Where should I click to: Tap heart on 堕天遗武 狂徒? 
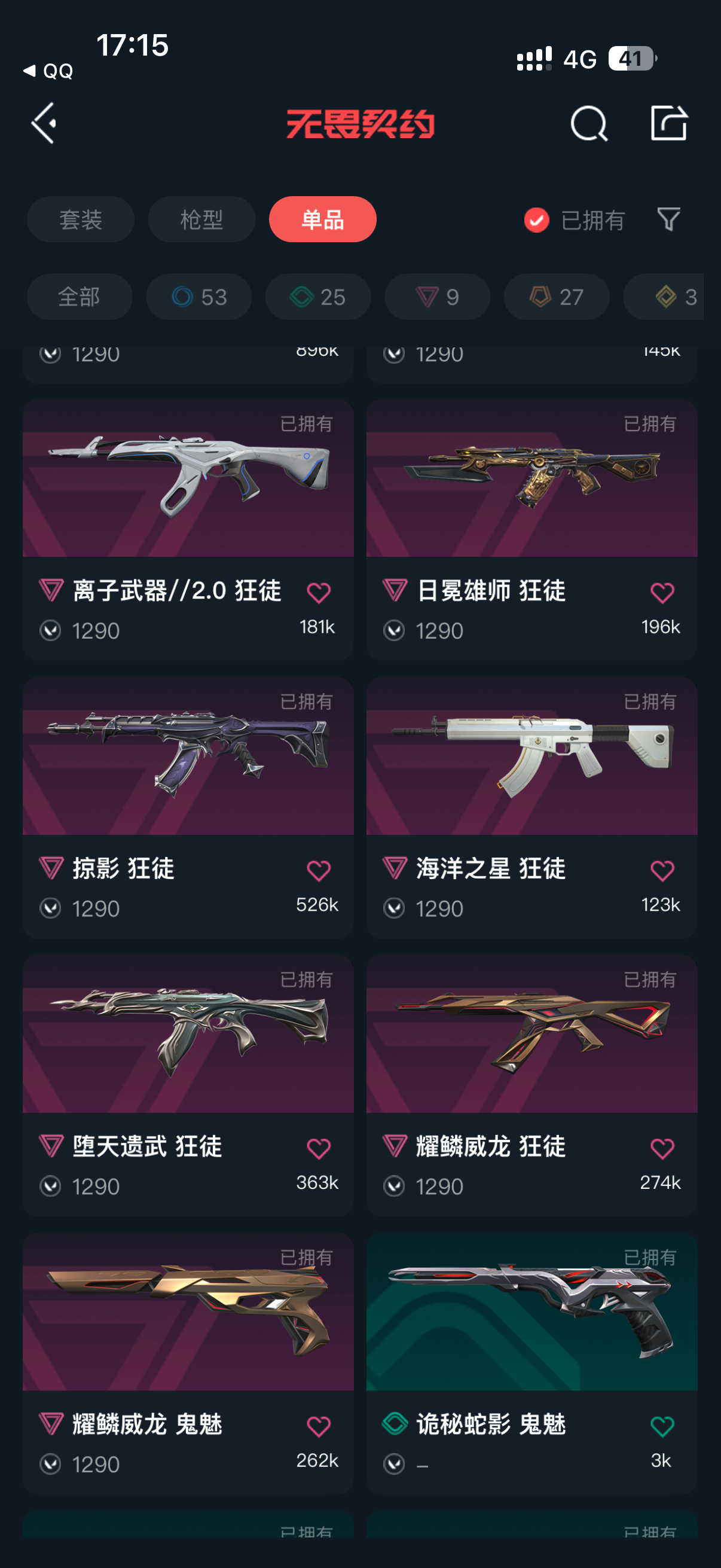(x=318, y=1149)
